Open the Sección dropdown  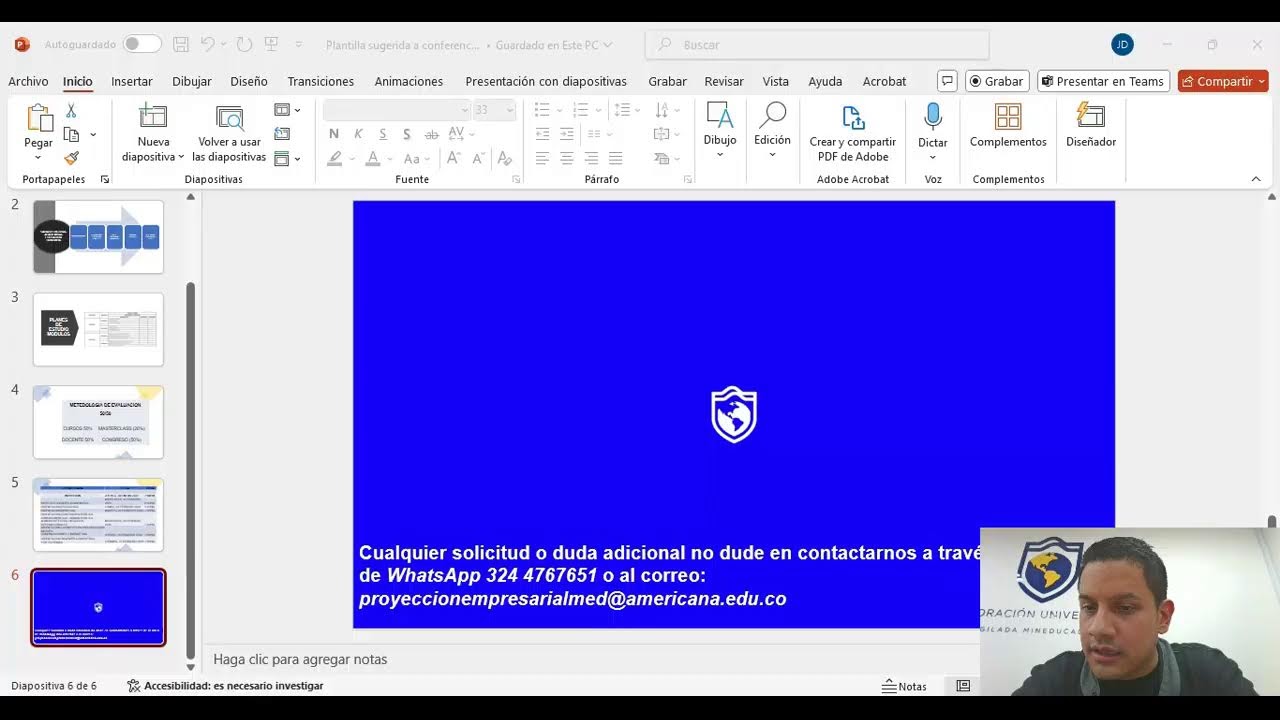pyautogui.click(x=287, y=158)
